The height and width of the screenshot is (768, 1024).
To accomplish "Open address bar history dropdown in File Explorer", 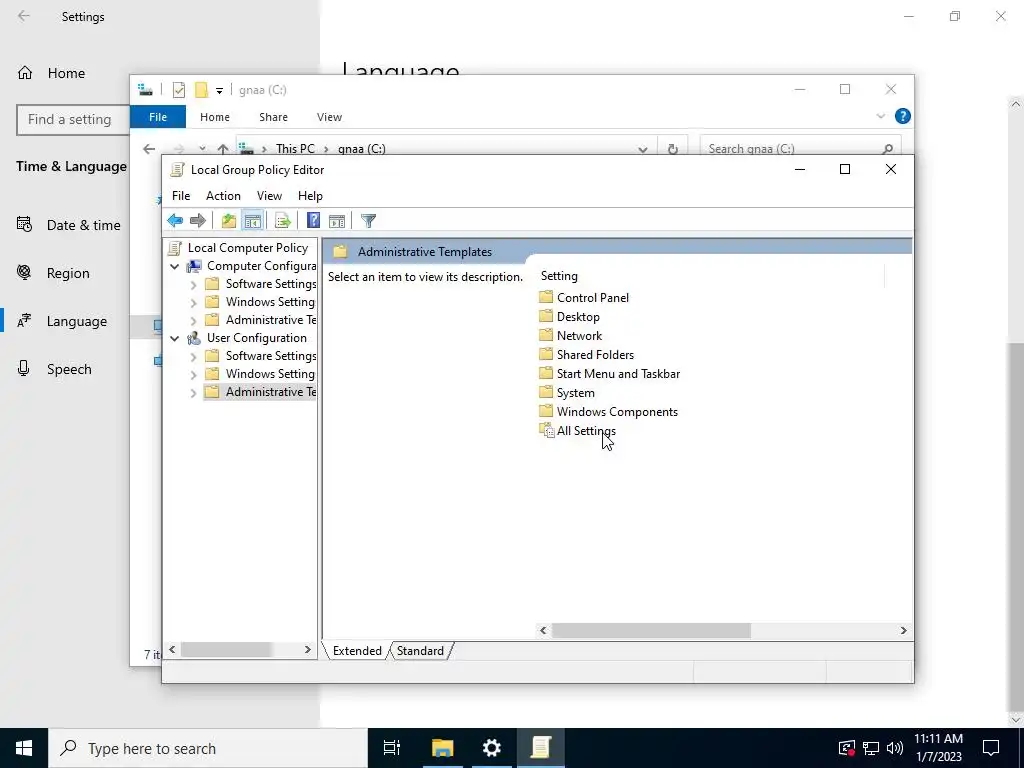I will [x=643, y=150].
